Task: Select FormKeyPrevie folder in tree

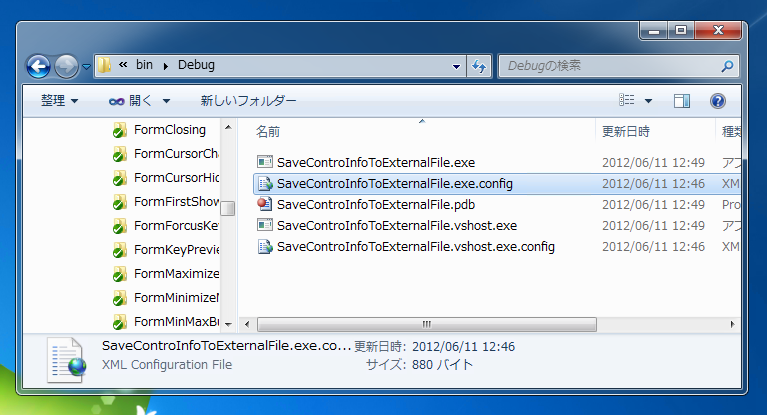Action: pyautogui.click(x=177, y=250)
